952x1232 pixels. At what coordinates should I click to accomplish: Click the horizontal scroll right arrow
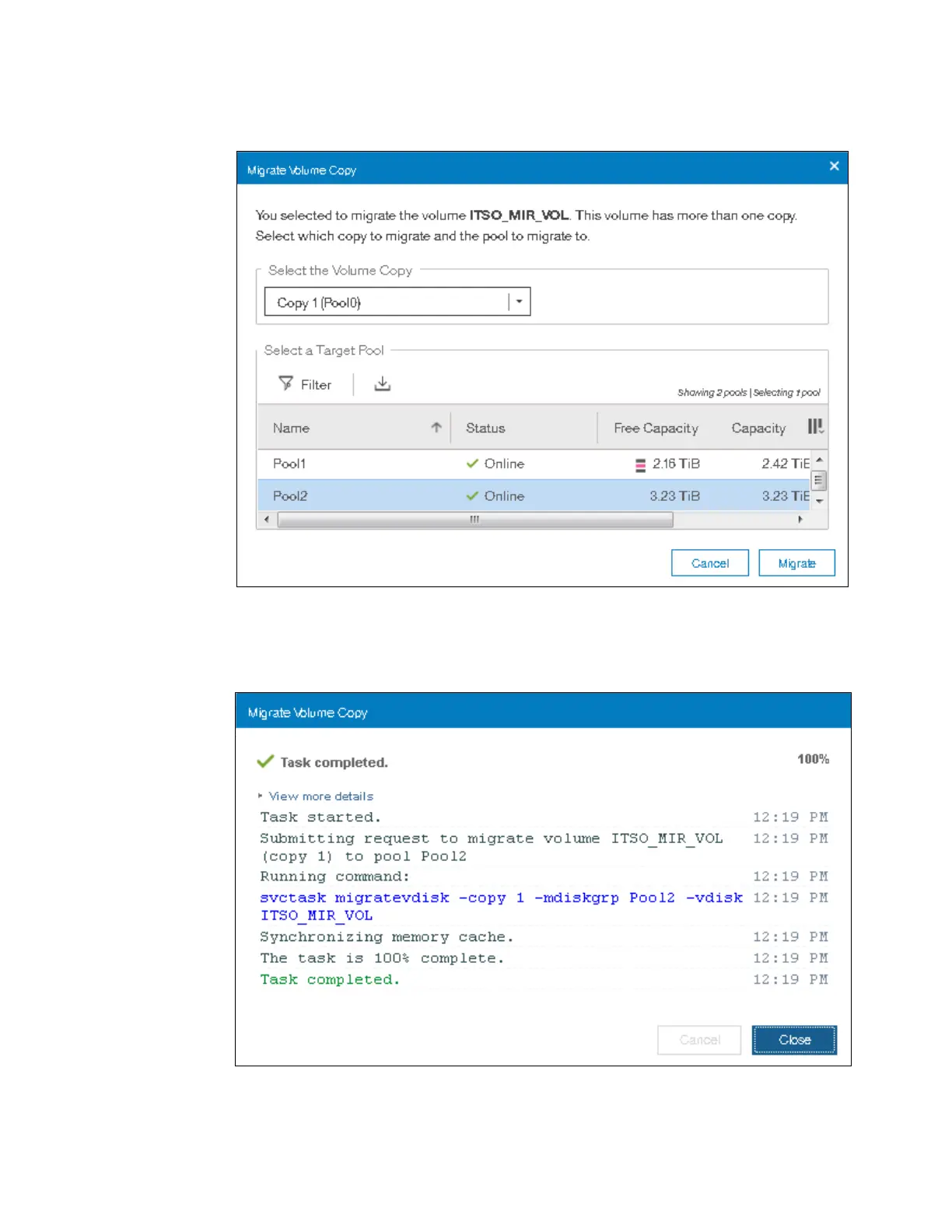click(x=800, y=520)
